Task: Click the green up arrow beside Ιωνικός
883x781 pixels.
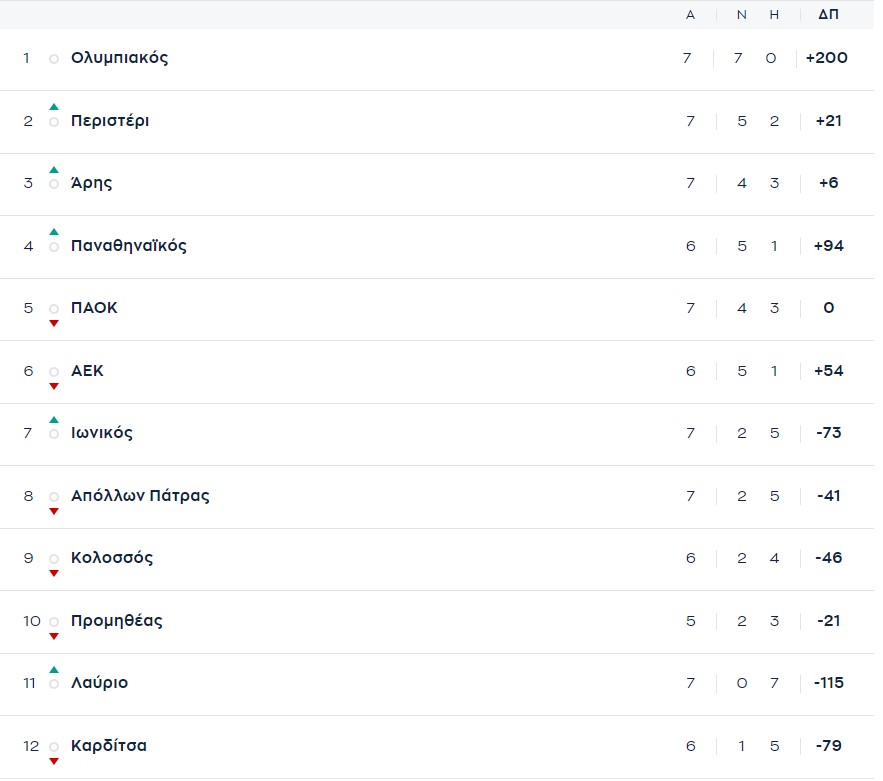Action: tap(54, 420)
